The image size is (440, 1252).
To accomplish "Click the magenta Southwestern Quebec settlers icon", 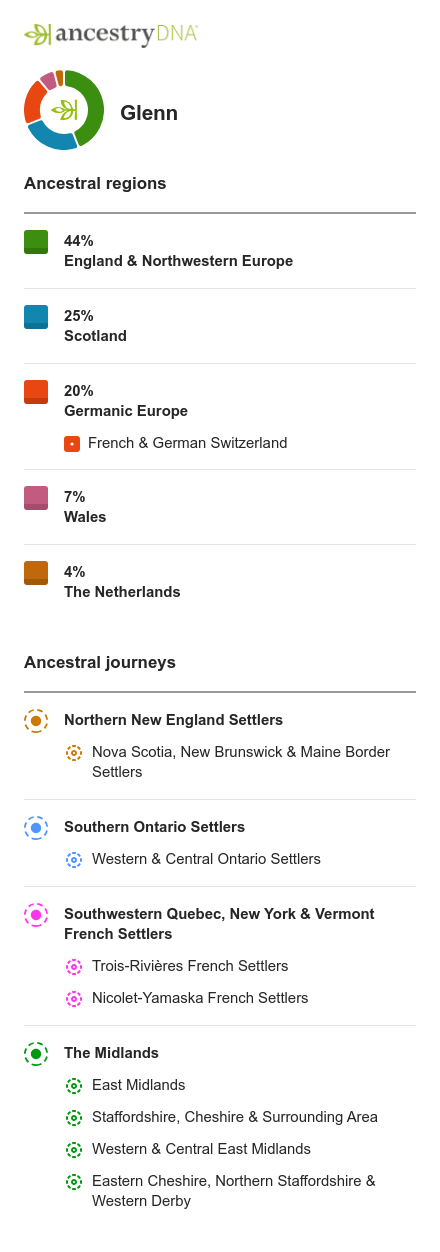I will [x=36, y=915].
